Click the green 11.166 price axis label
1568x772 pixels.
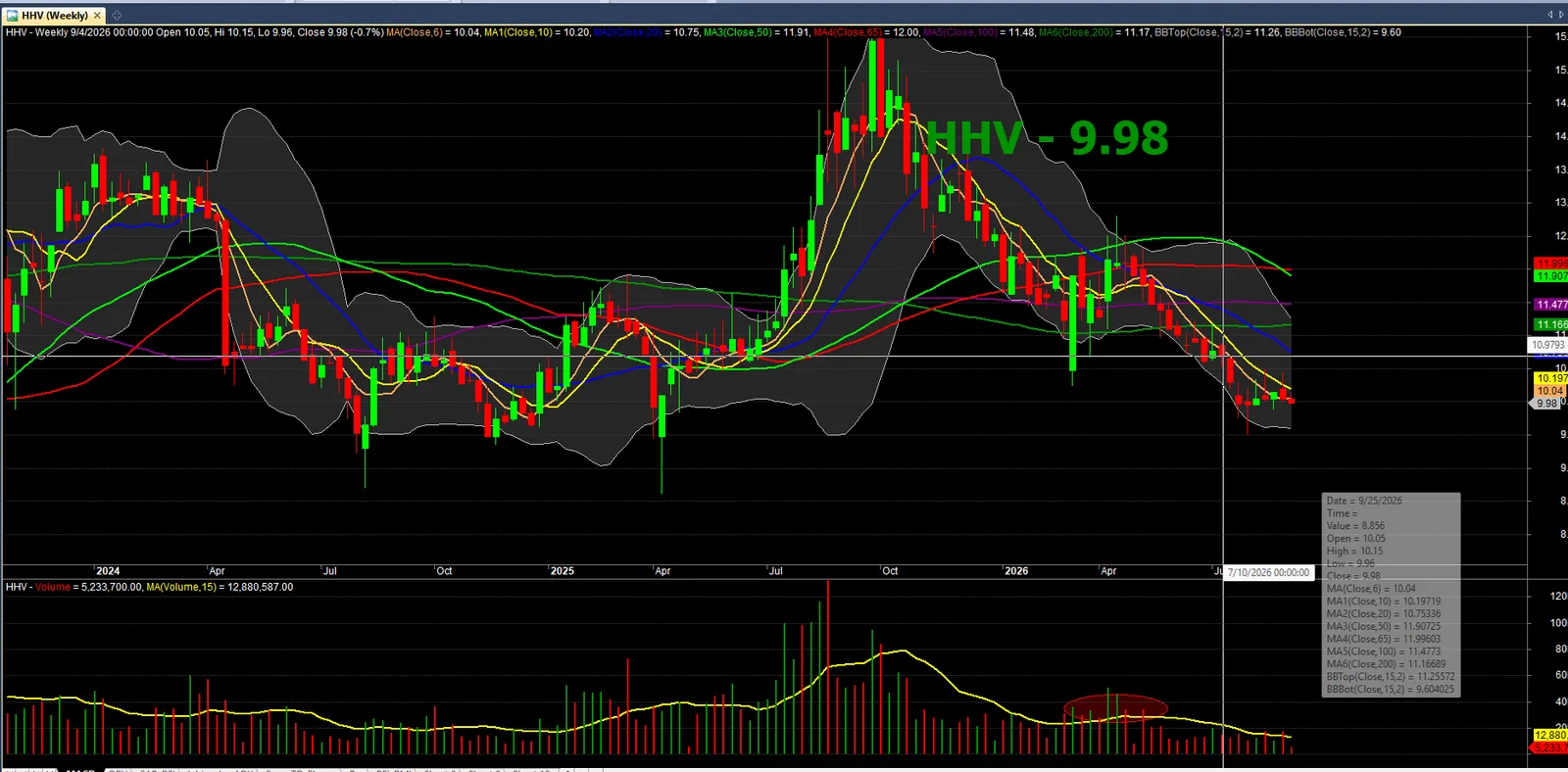tap(1550, 324)
